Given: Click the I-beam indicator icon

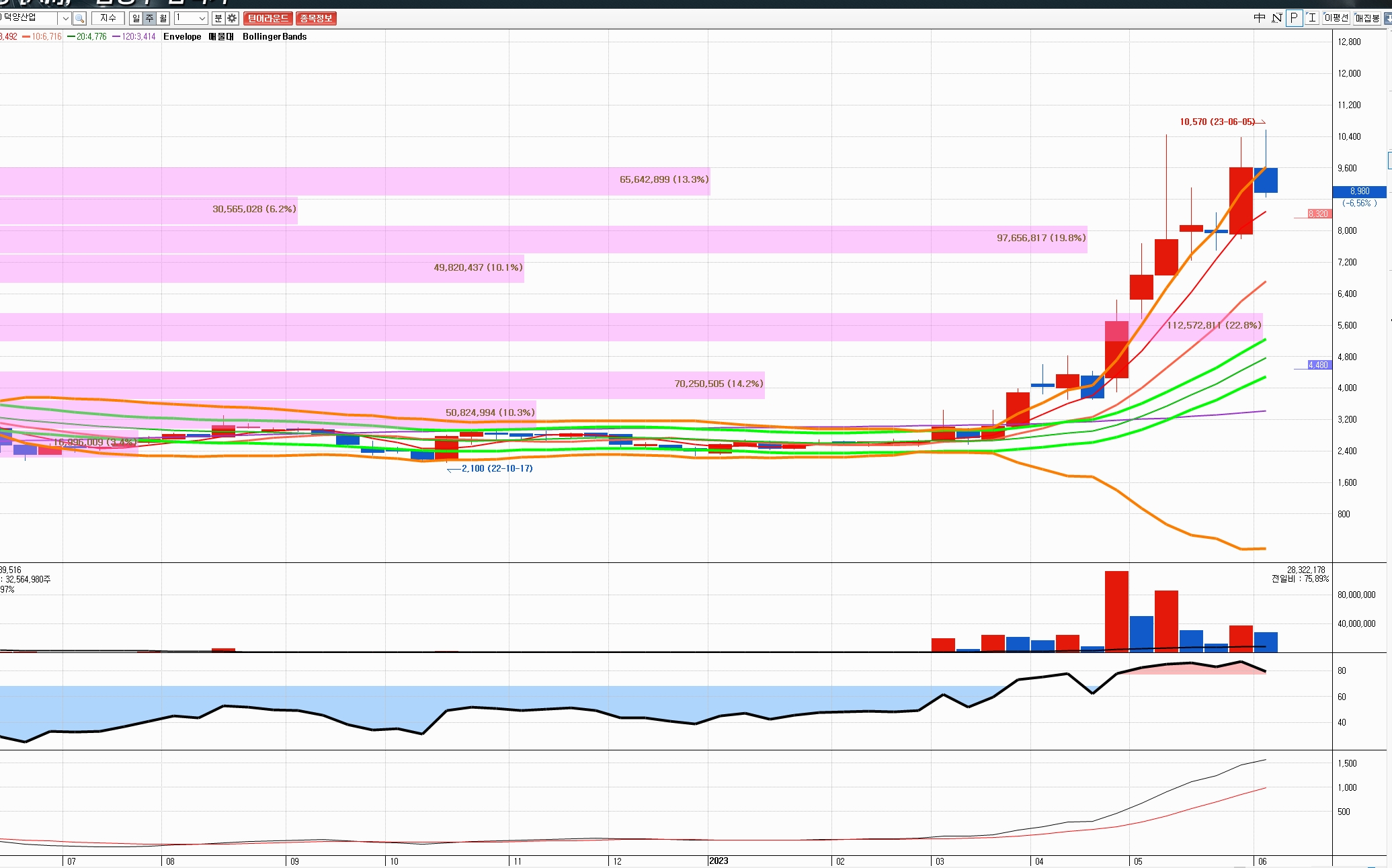Looking at the screenshot, I should 1311,18.
